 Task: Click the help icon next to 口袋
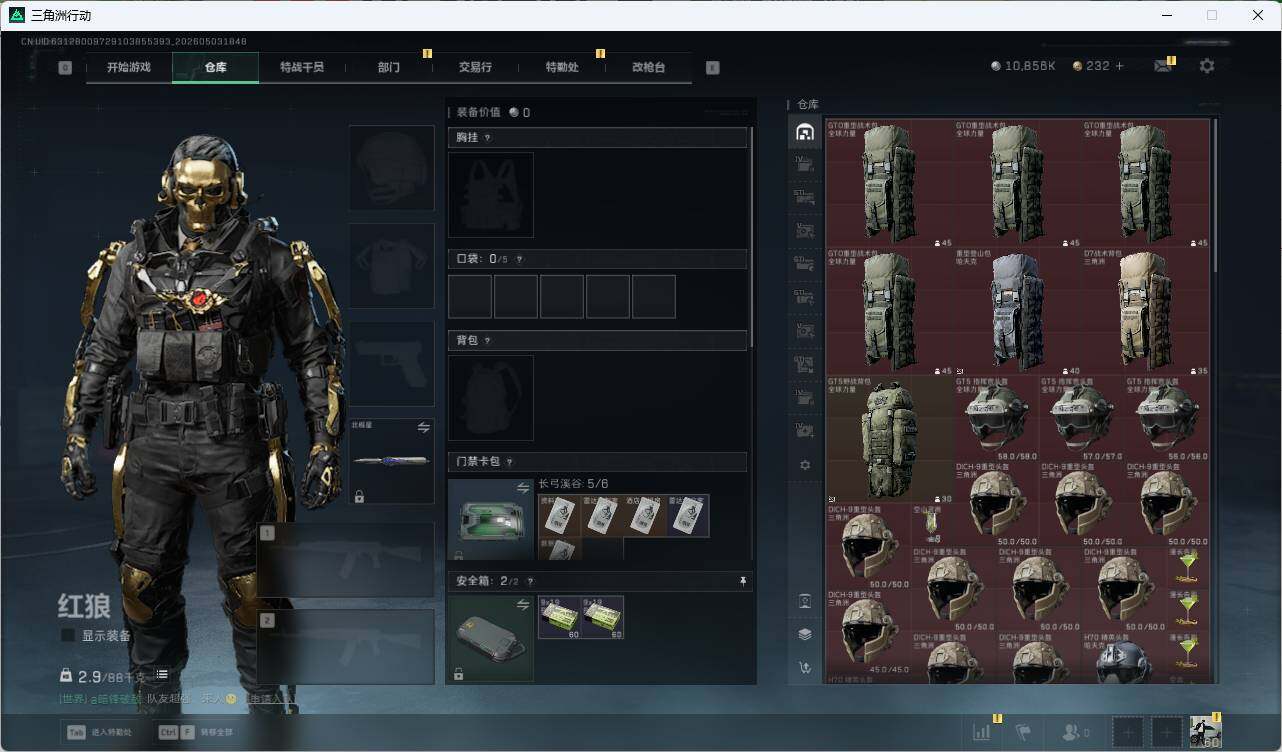tap(519, 259)
